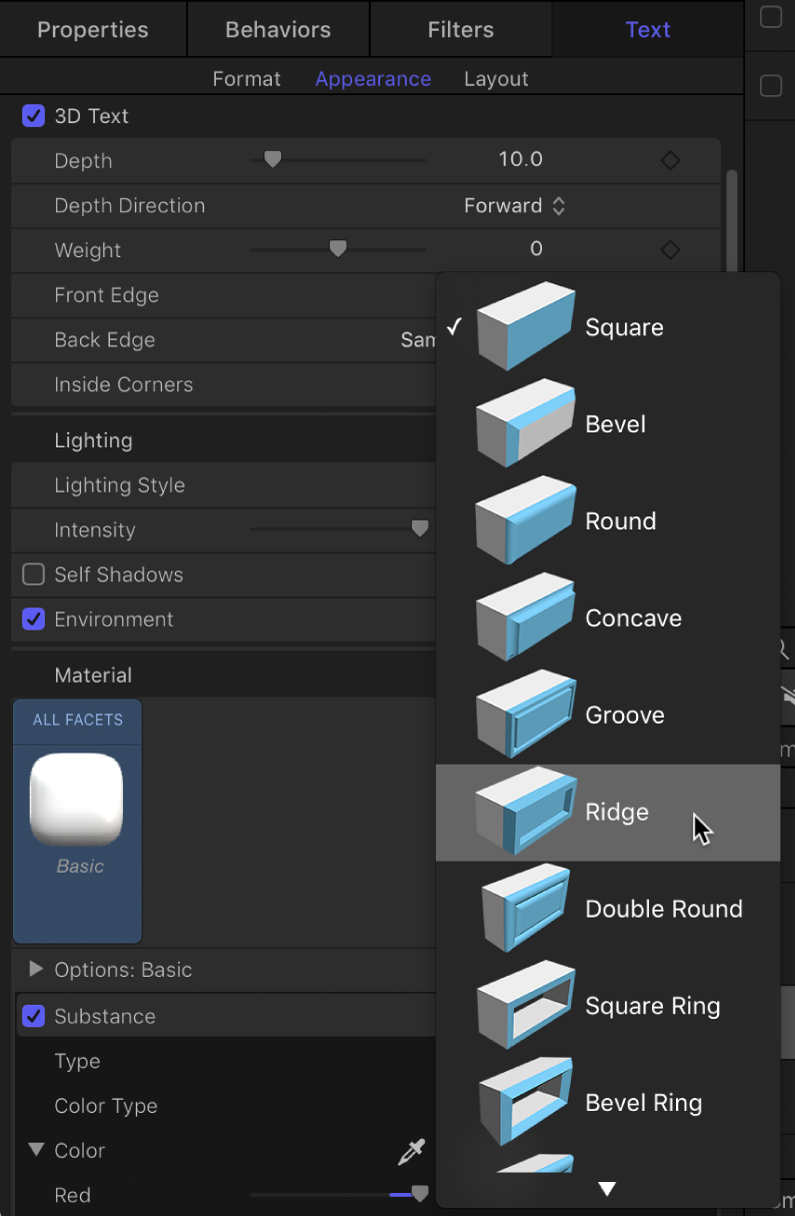795x1216 pixels.
Task: Click the Weight keyframe diamond icon
Action: 671,249
